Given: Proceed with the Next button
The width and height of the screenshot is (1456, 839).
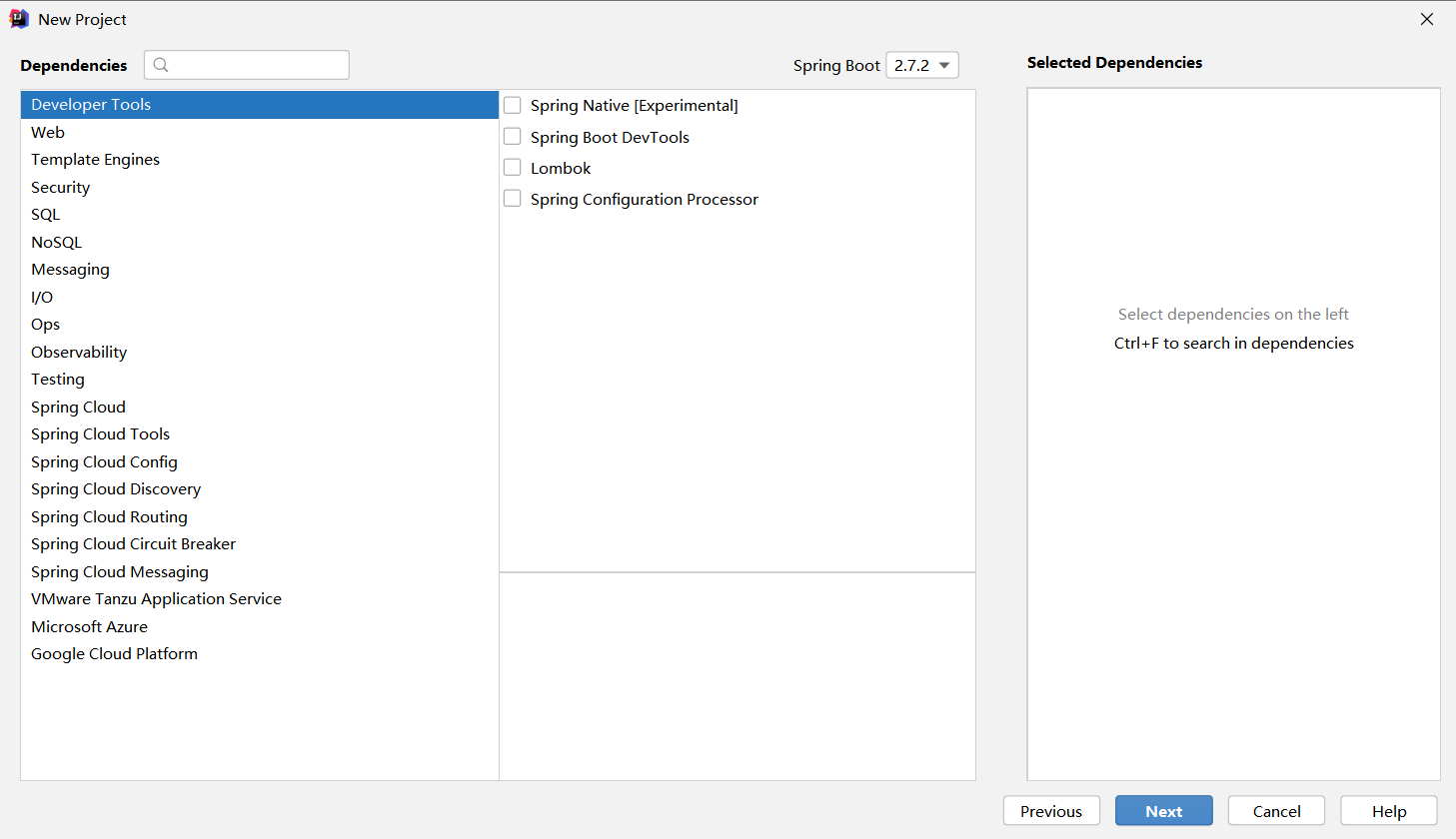Looking at the screenshot, I should point(1164,811).
